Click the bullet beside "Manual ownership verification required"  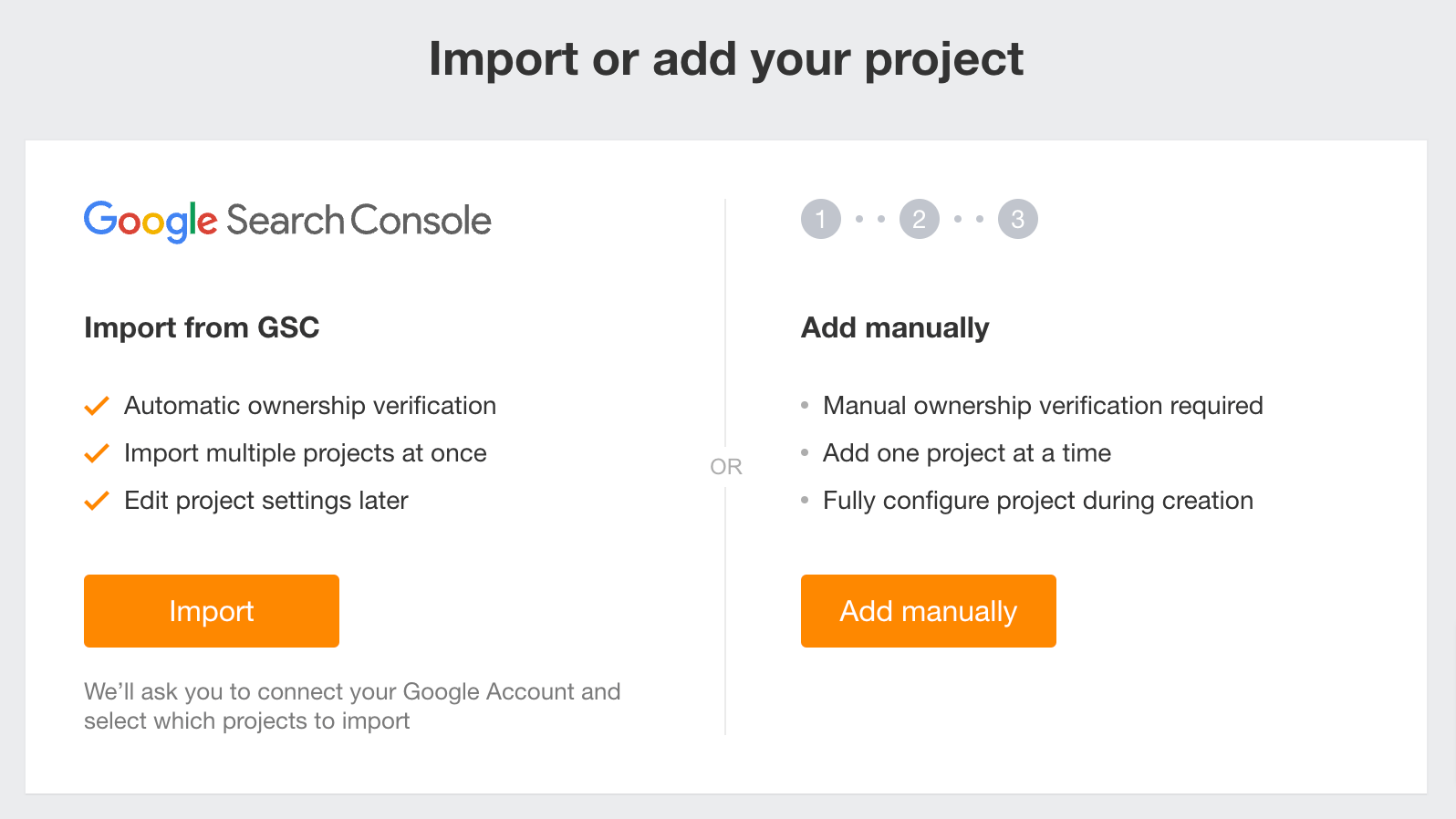(805, 405)
